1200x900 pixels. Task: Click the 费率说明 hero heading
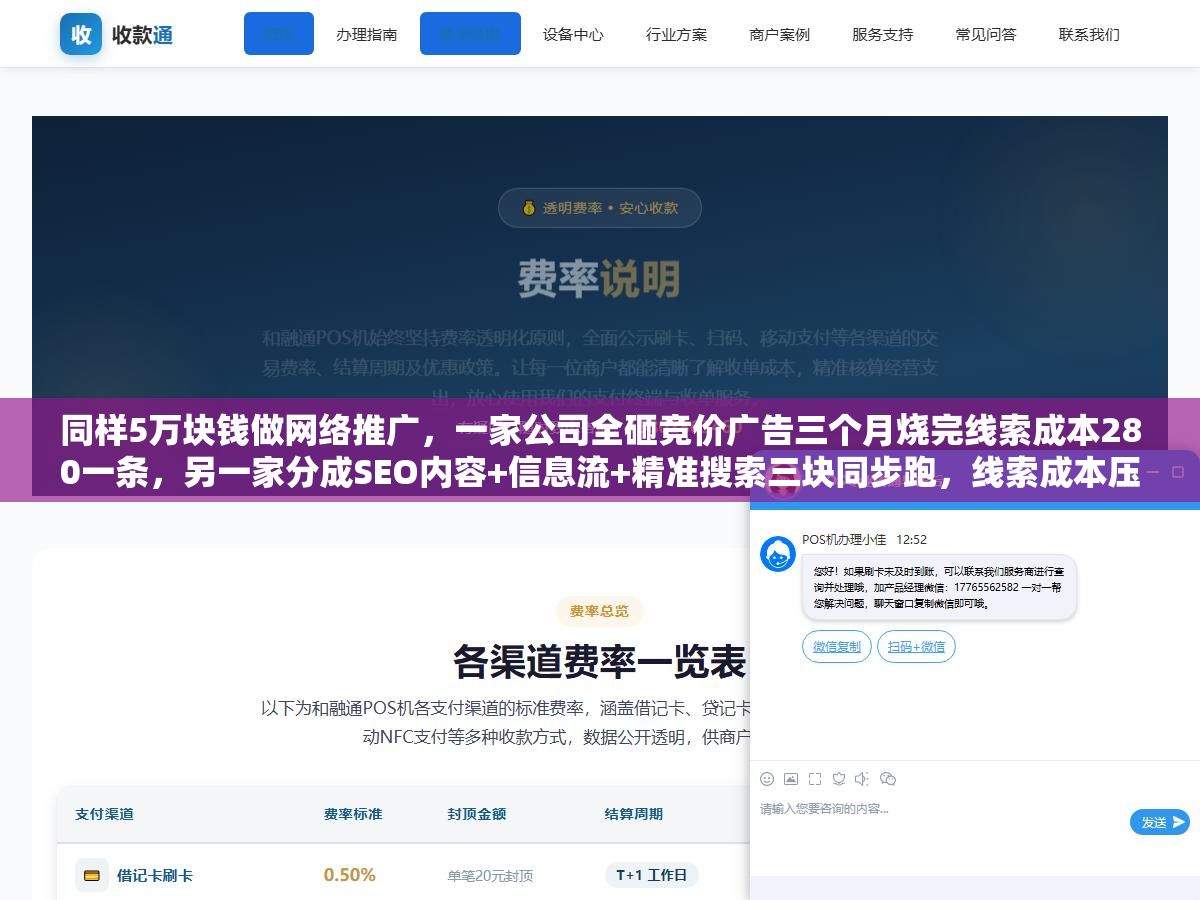[x=600, y=279]
